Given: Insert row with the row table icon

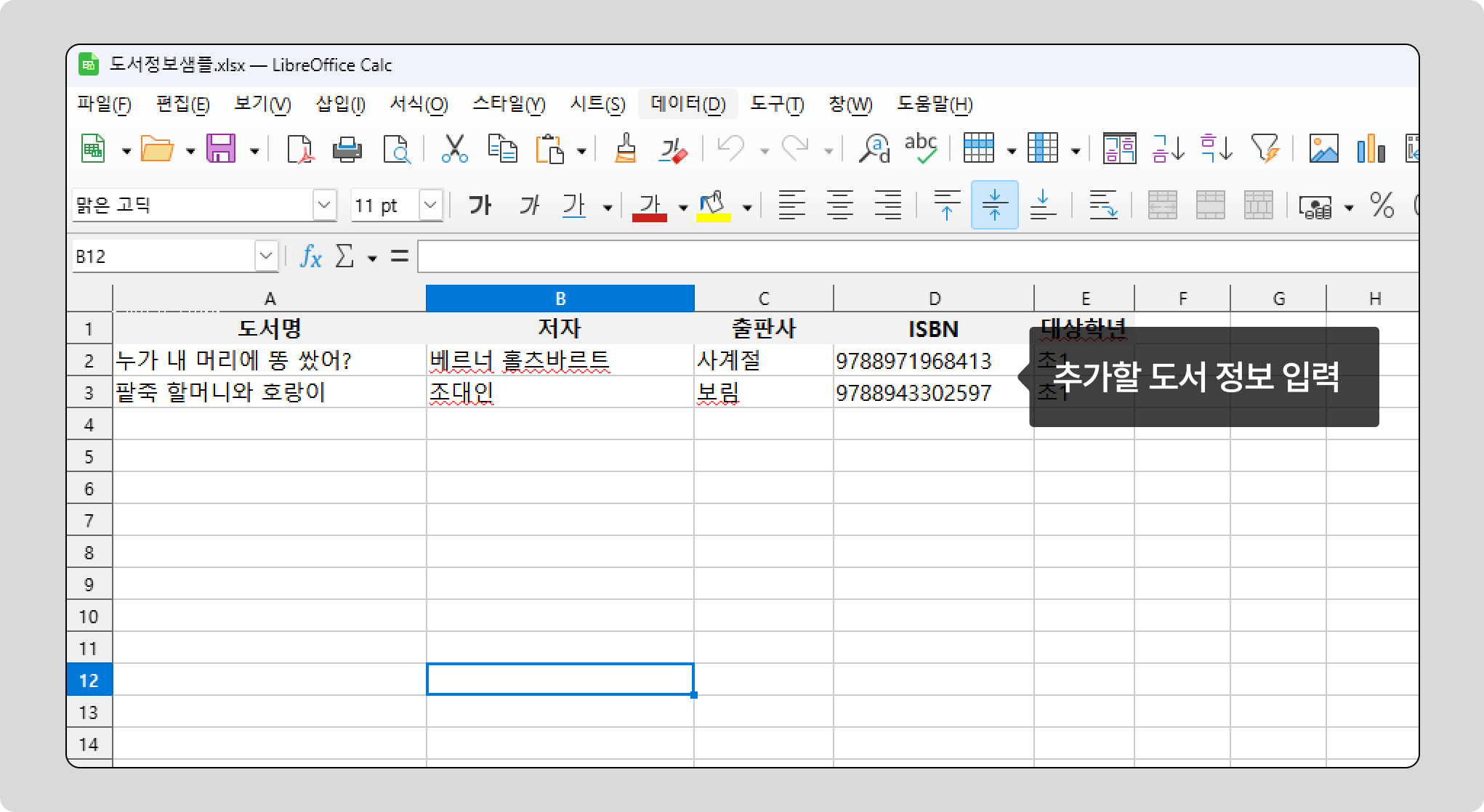Looking at the screenshot, I should click(979, 150).
